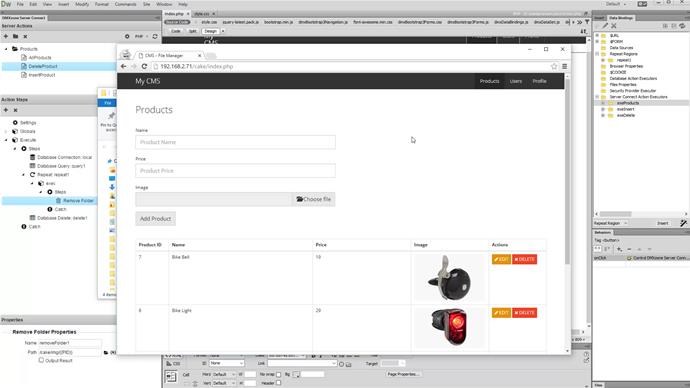Toggle the Output Result checkbox
Viewport: 690px width, 388px height.
(41, 360)
